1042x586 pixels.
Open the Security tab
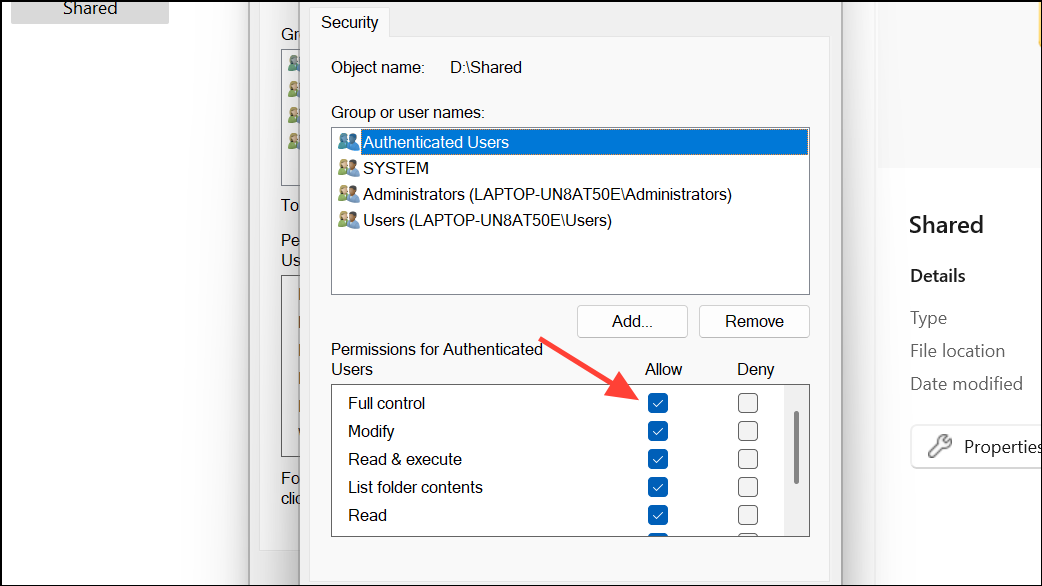(349, 22)
